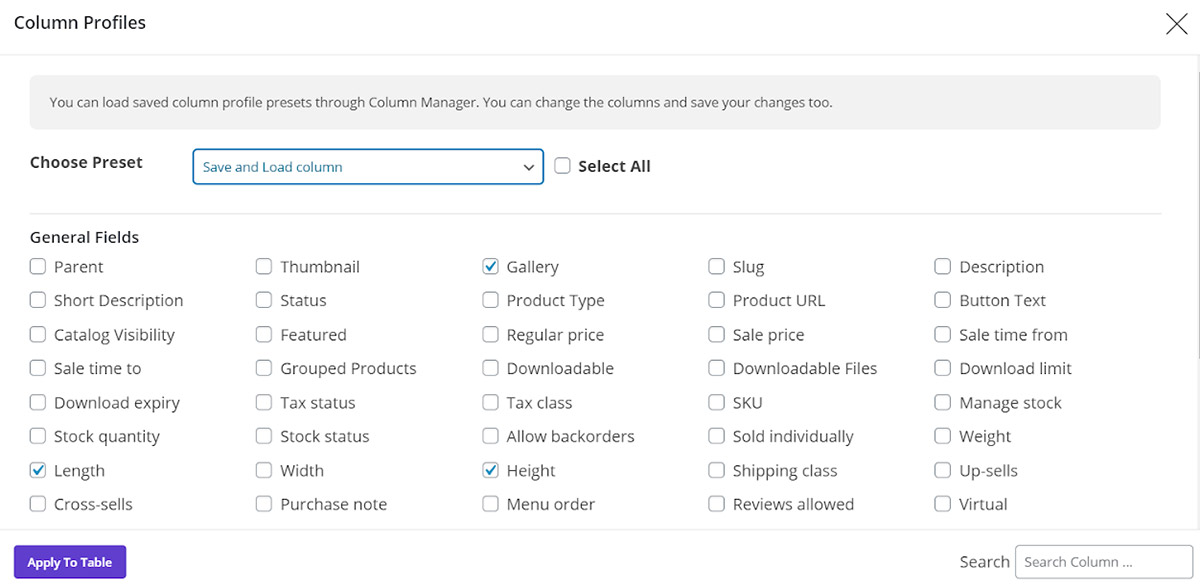Click the Search Column input field
Image resolution: width=1200 pixels, height=588 pixels.
[x=1103, y=561]
